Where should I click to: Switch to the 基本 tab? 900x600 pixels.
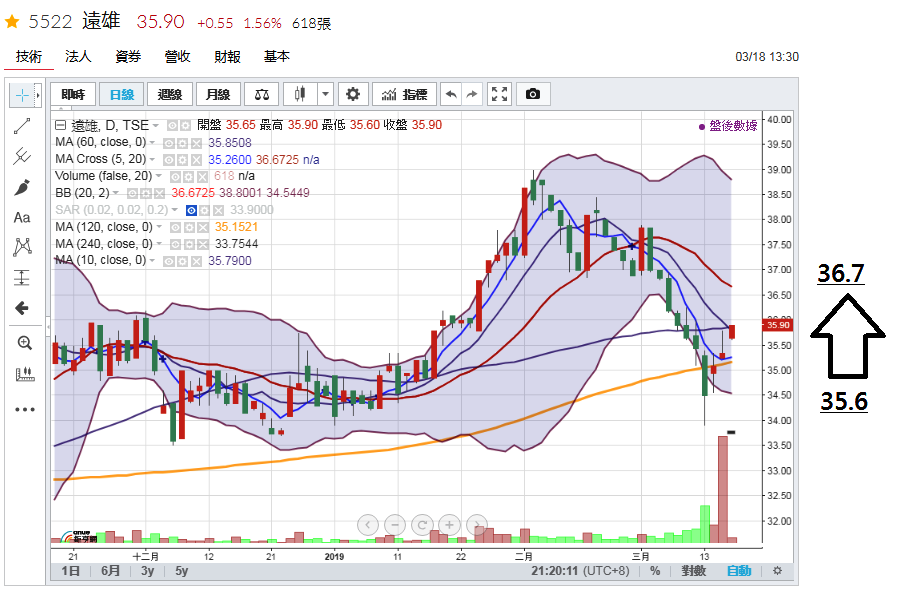pyautogui.click(x=277, y=56)
